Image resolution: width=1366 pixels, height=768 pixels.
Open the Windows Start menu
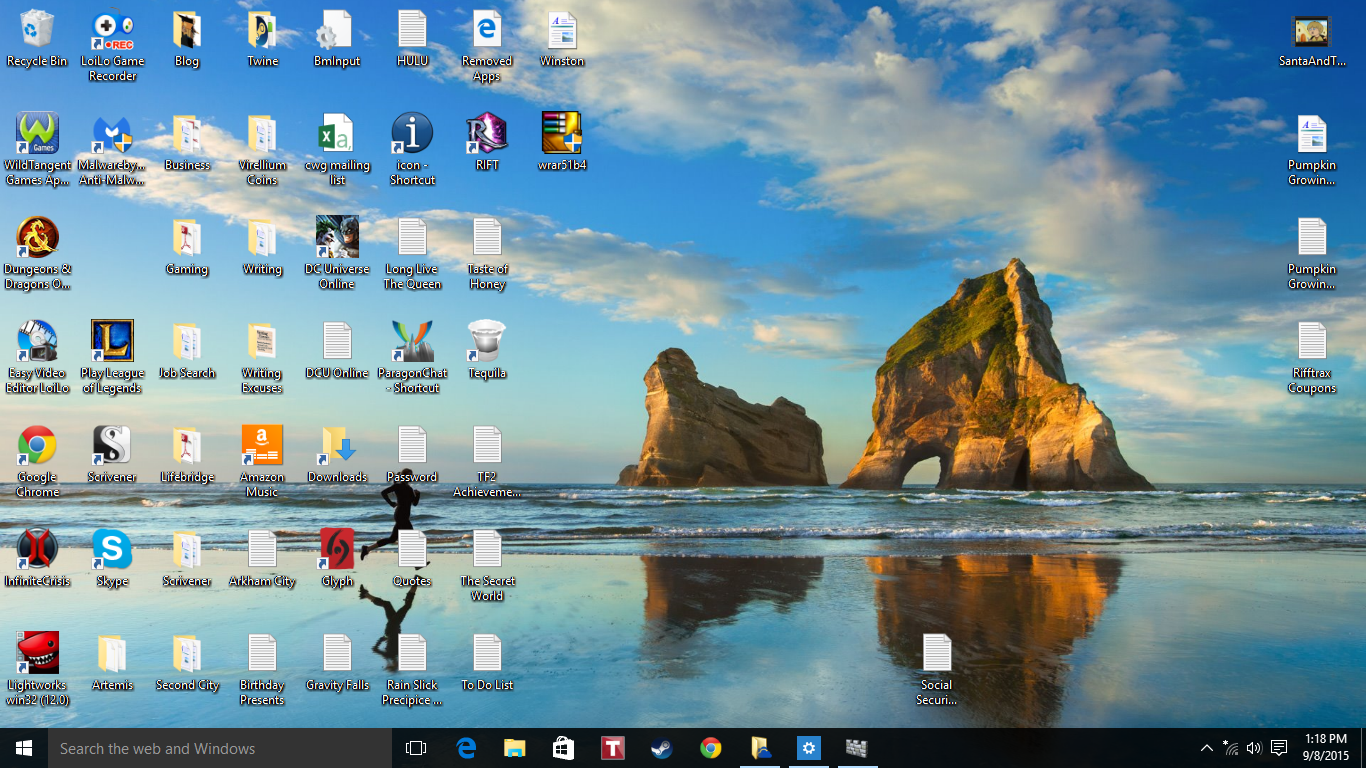24,748
